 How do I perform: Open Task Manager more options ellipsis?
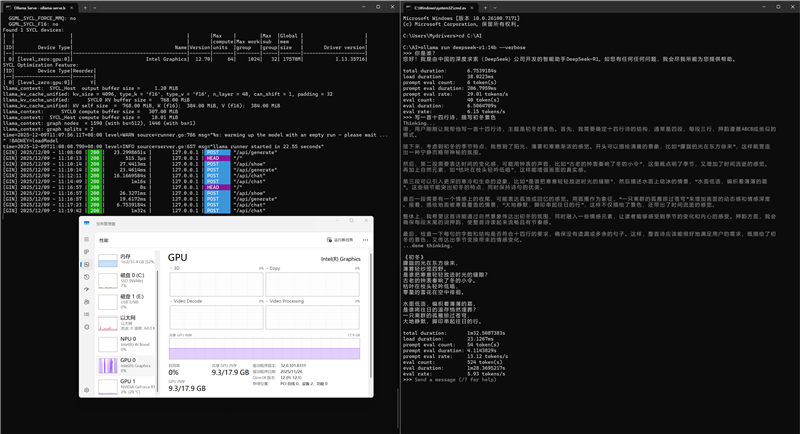pyautogui.click(x=365, y=240)
